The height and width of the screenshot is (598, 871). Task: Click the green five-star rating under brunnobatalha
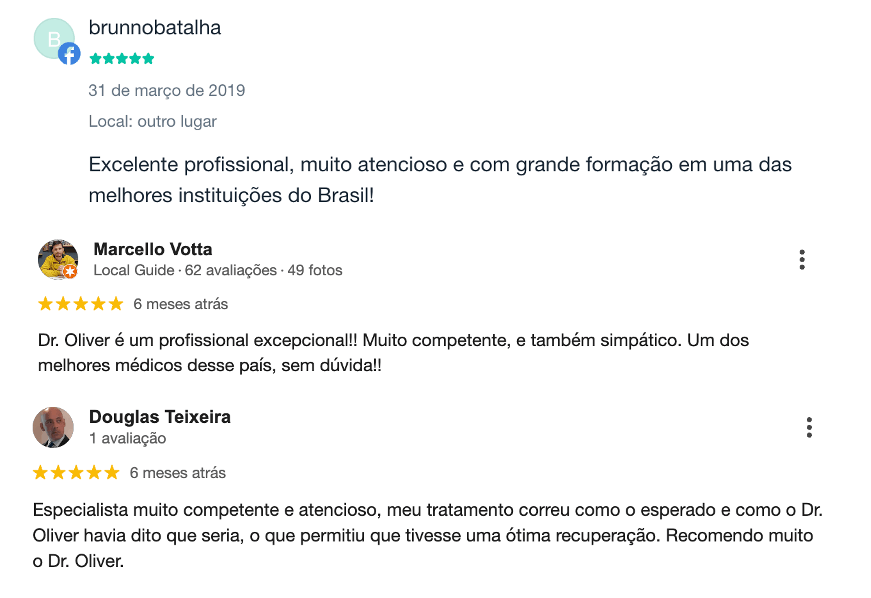pyautogui.click(x=122, y=58)
